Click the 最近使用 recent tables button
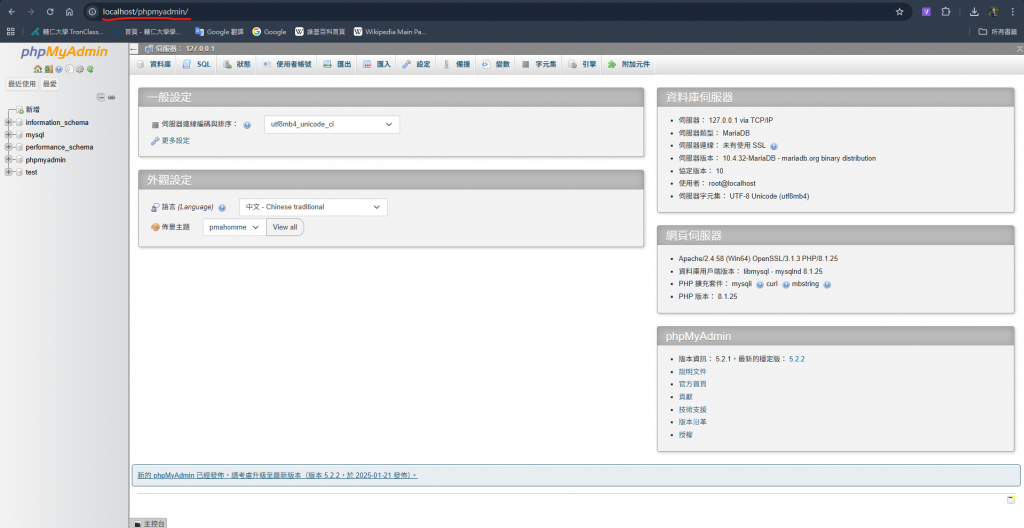 [22, 84]
